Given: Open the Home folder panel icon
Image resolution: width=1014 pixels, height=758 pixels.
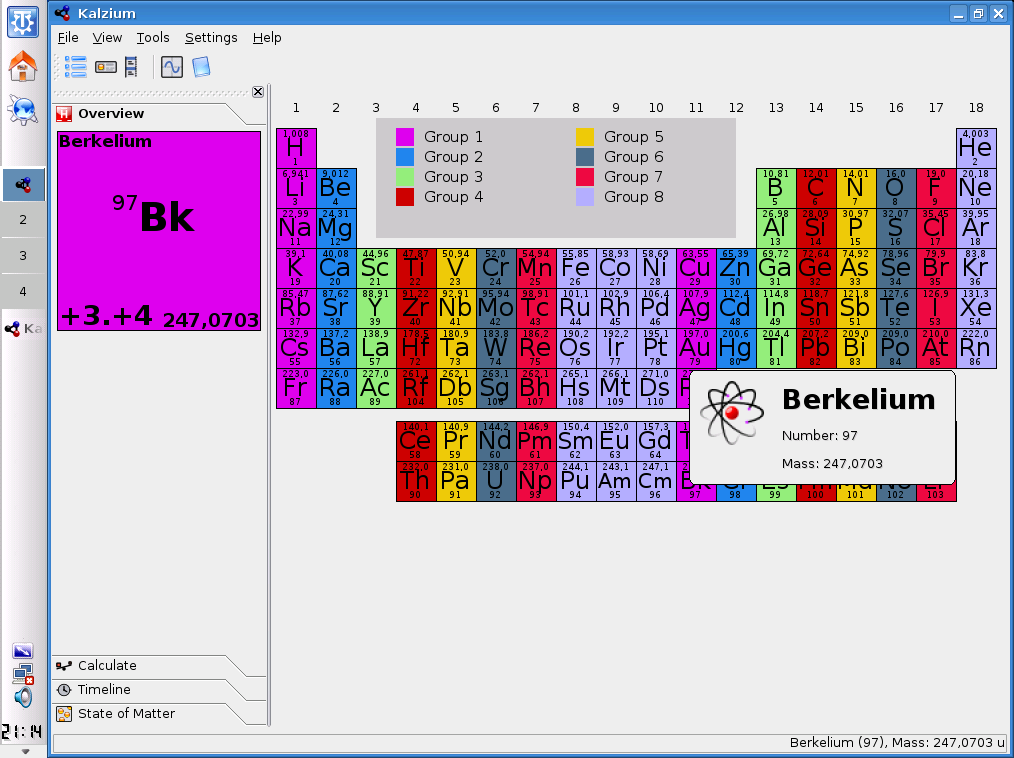Looking at the screenshot, I should pos(23,66).
